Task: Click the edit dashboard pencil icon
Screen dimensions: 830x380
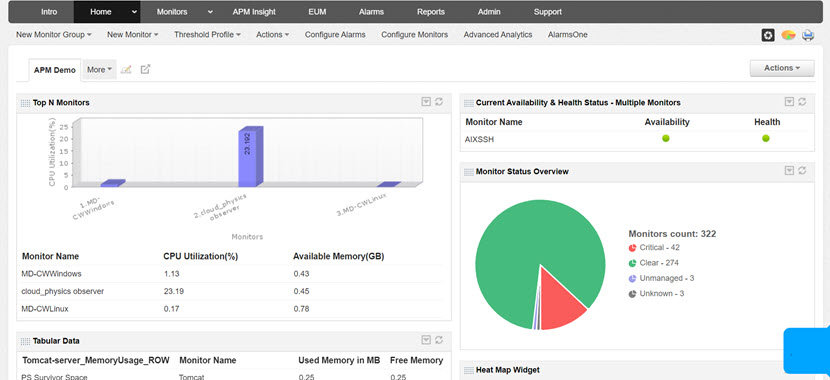Action: pos(126,69)
